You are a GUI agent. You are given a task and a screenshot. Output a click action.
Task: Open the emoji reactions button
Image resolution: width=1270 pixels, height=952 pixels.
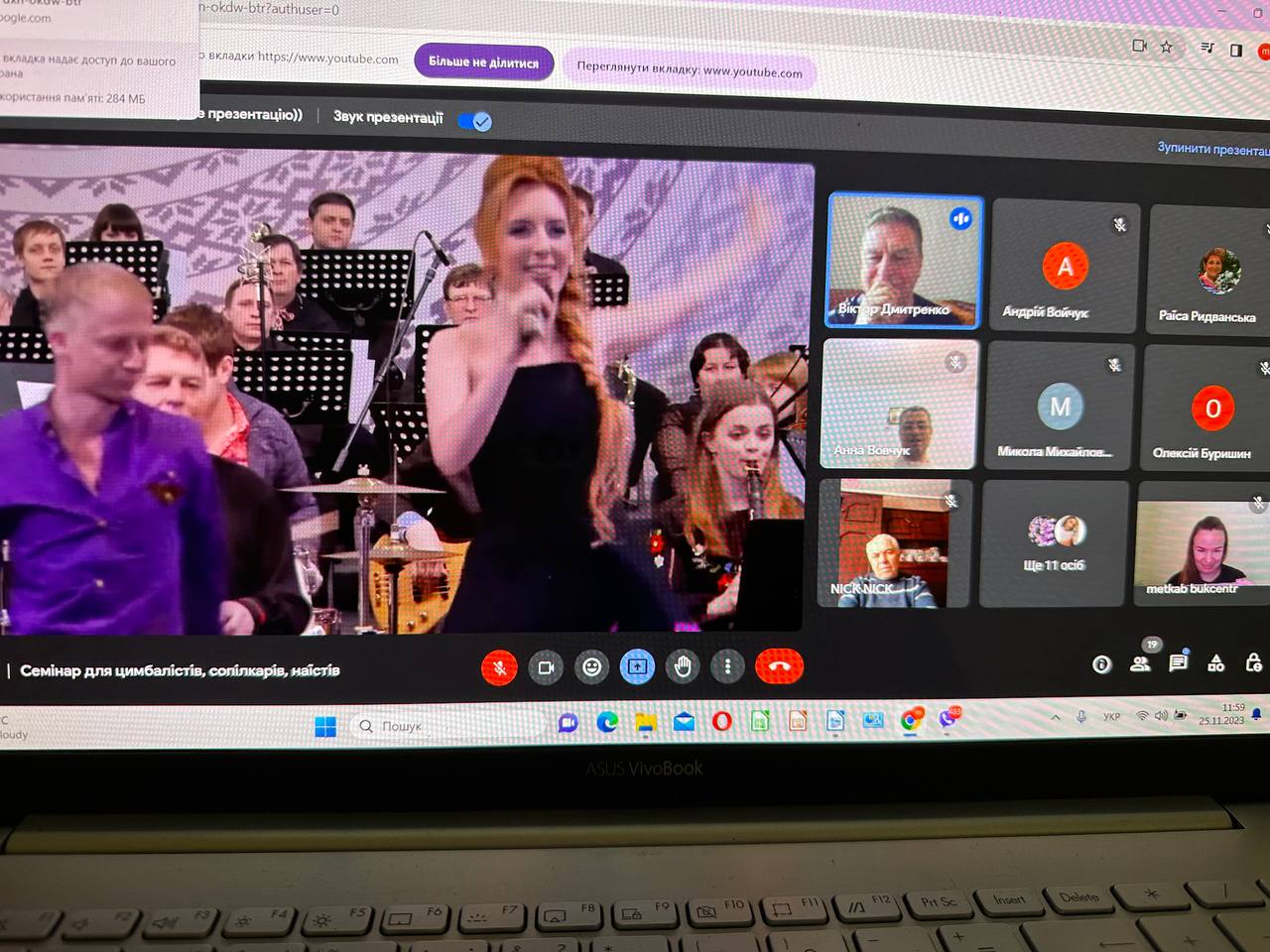coord(591,667)
